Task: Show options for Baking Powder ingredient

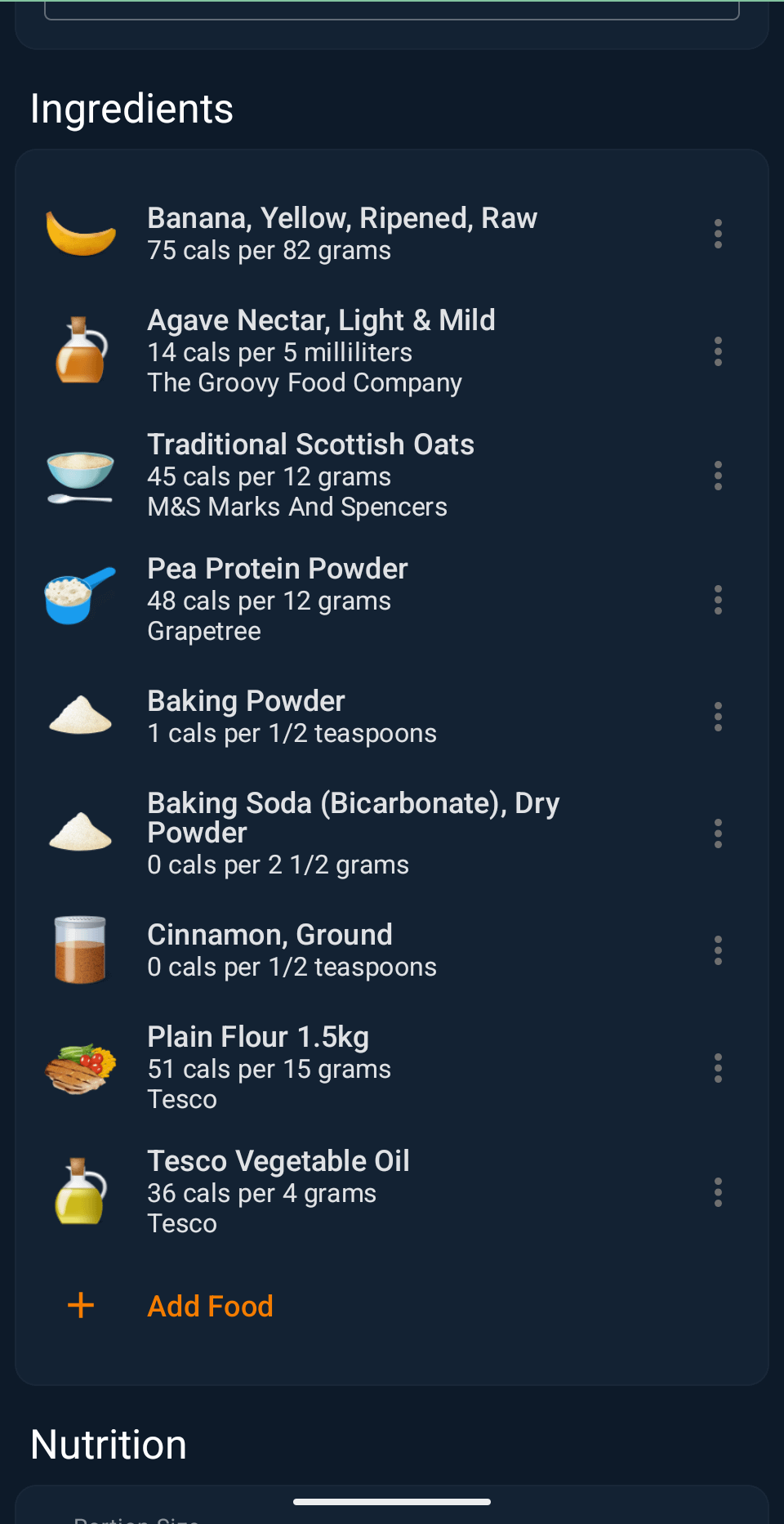Action: [x=718, y=717]
